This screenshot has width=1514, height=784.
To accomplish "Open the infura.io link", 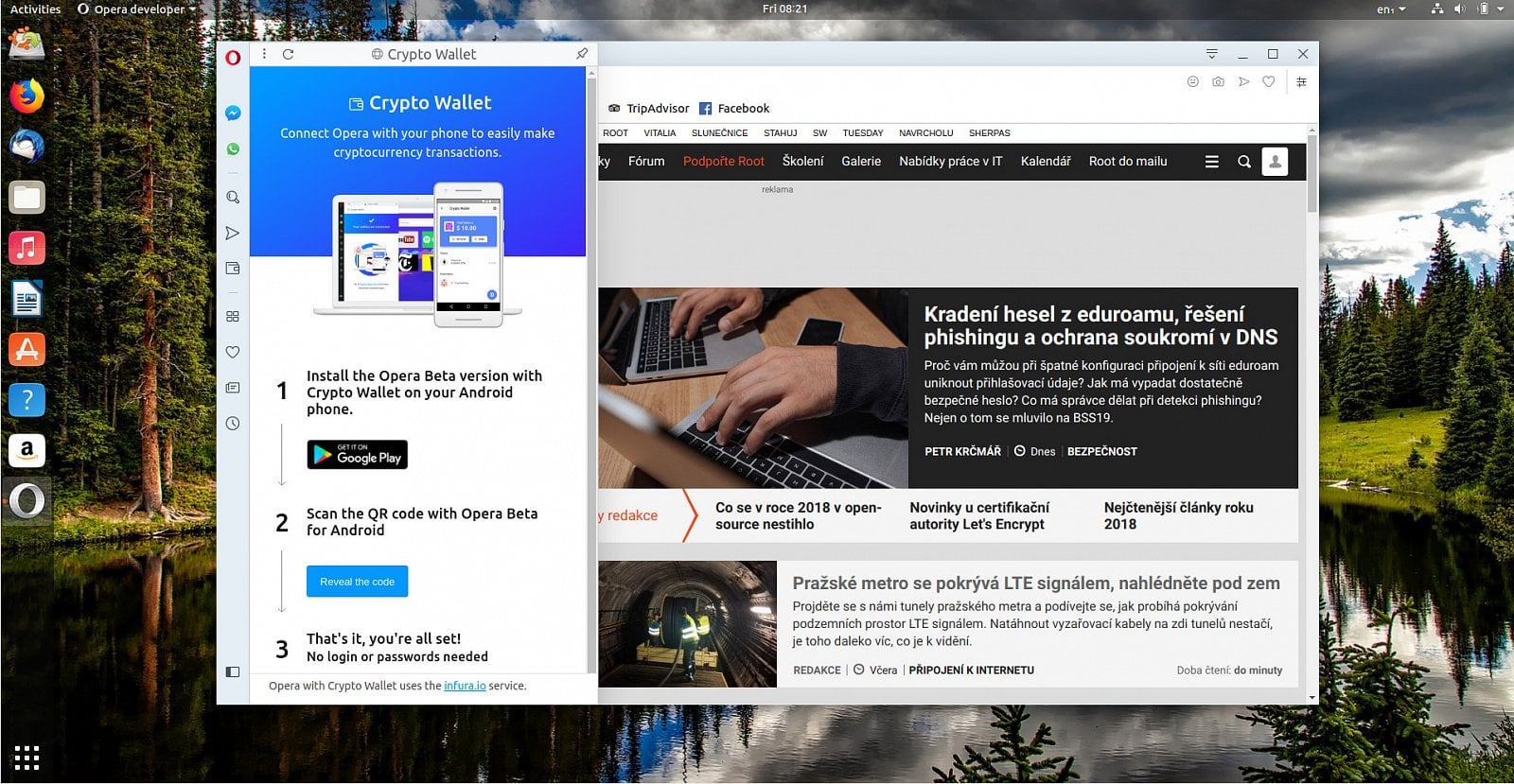I will (465, 686).
